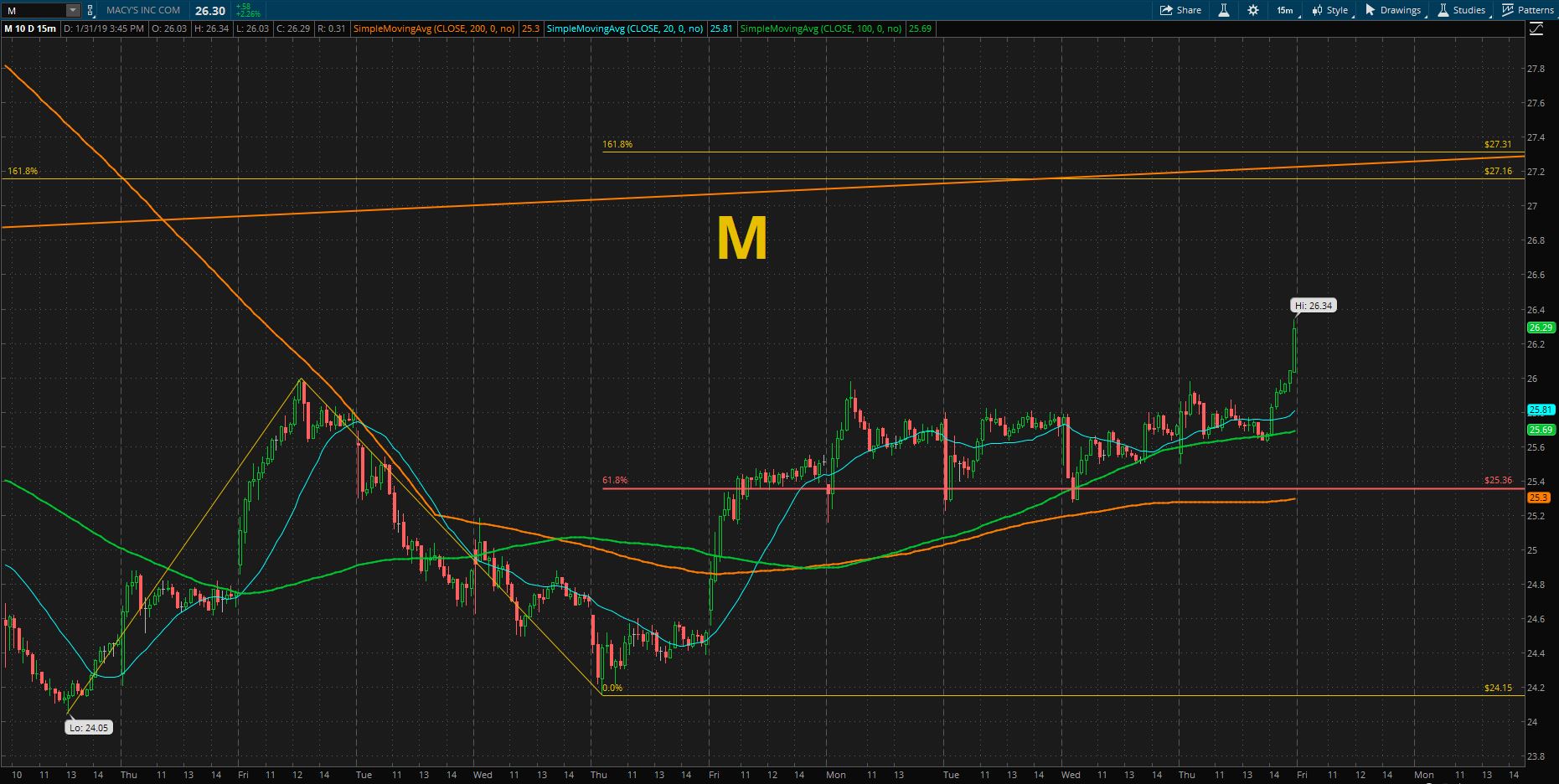1559x784 pixels.
Task: Open chart settings gear icon
Action: tap(1253, 10)
